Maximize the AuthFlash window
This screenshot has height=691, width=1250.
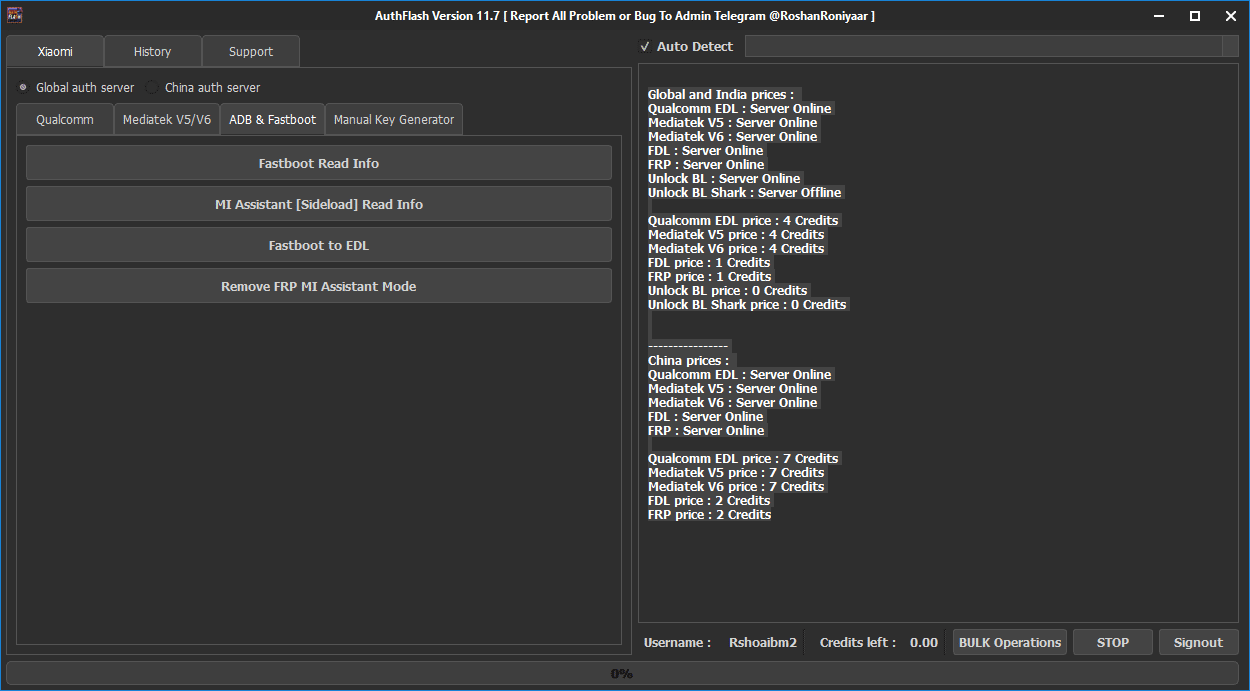click(x=1194, y=16)
